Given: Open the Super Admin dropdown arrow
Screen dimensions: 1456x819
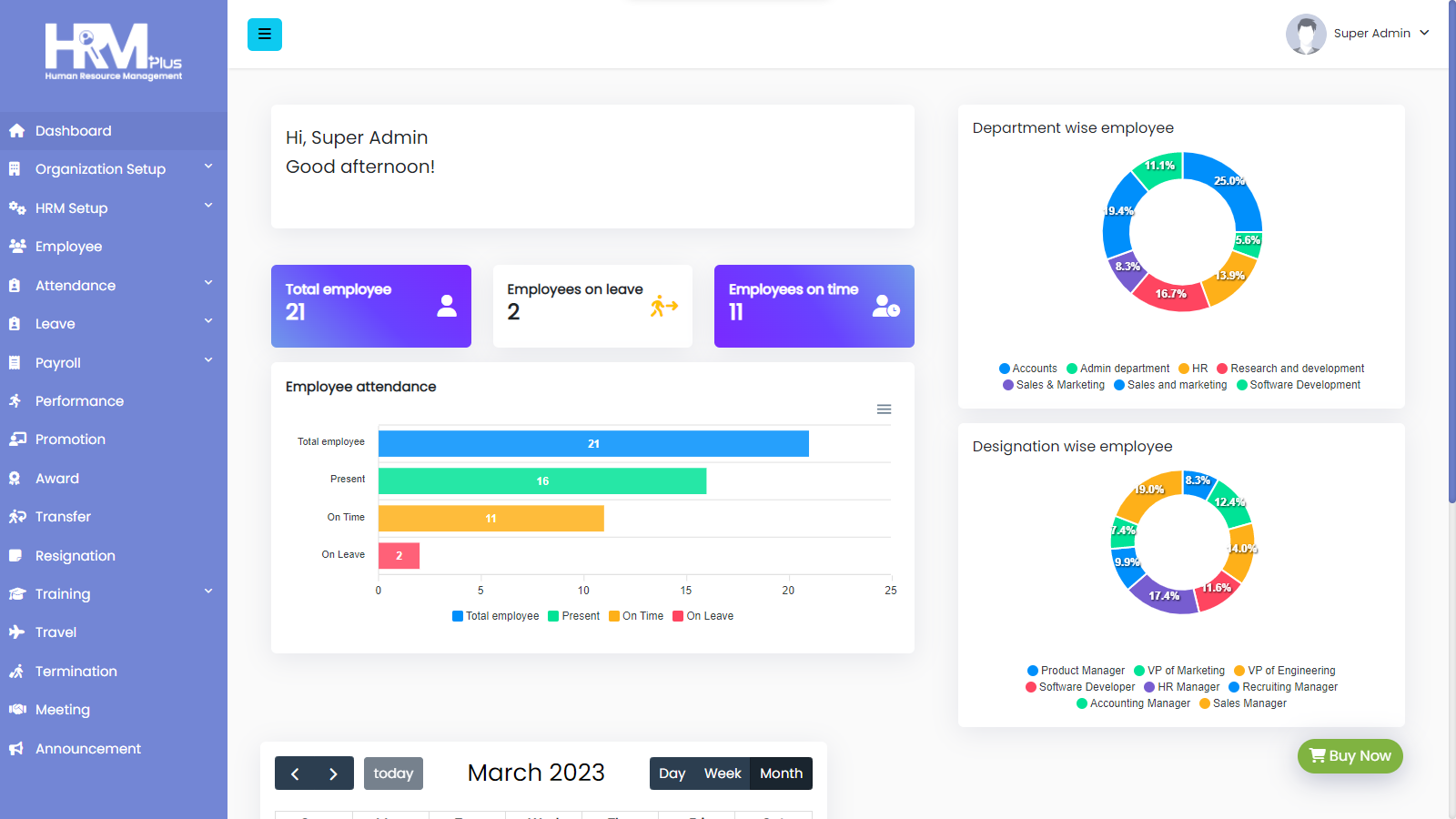Looking at the screenshot, I should (1424, 33).
